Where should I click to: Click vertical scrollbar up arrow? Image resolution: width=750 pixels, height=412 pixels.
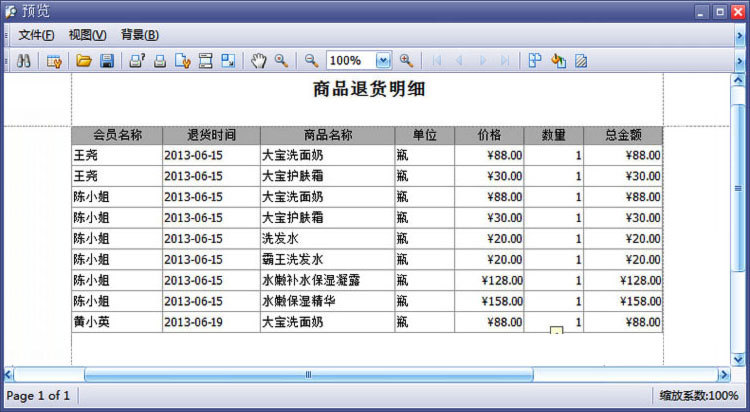point(739,80)
